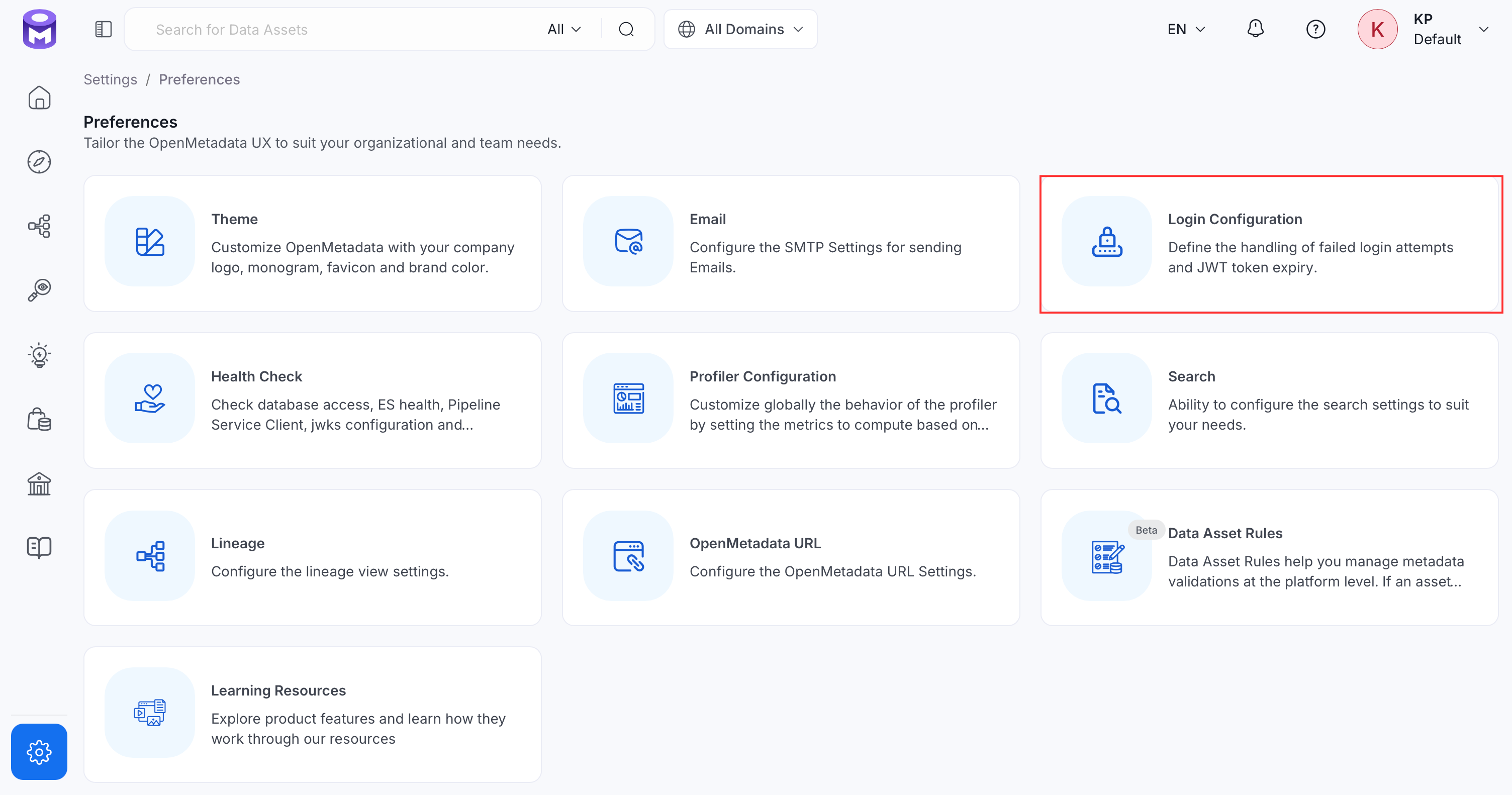1512x795 pixels.
Task: Click the Data Asset Rules checklist icon
Action: (1107, 556)
